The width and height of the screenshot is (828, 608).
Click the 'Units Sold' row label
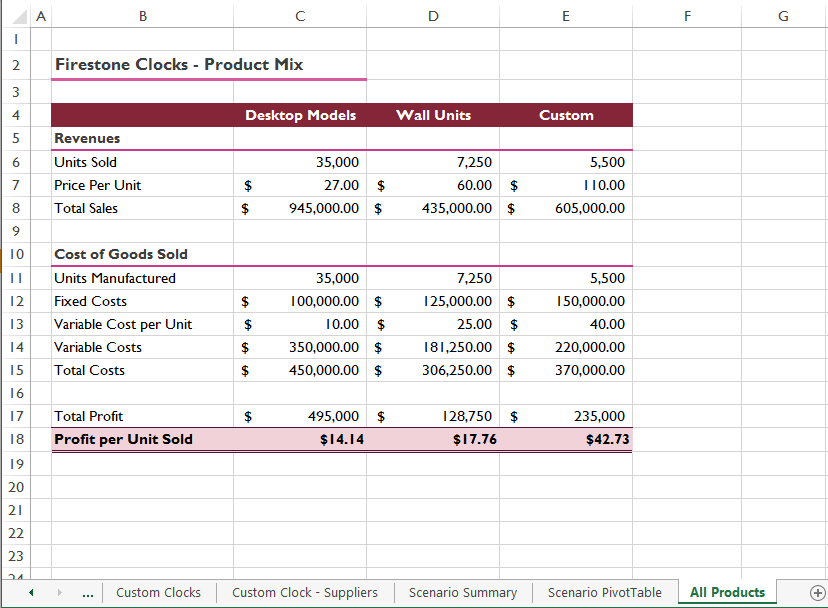[x=85, y=162]
